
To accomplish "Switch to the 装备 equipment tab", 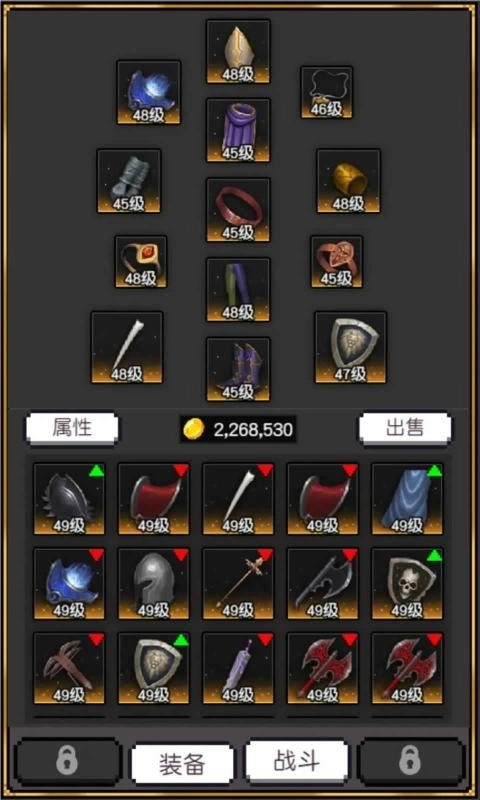I will [183, 764].
